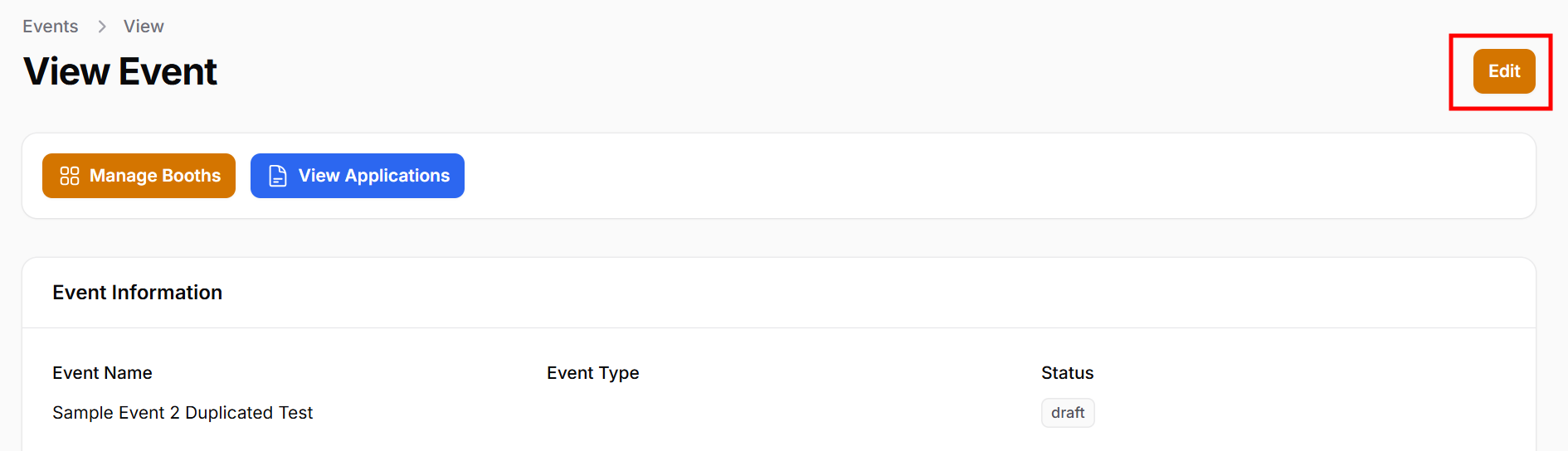Open Manage Booths
Viewport: 1568px width, 451px height.
tap(139, 176)
